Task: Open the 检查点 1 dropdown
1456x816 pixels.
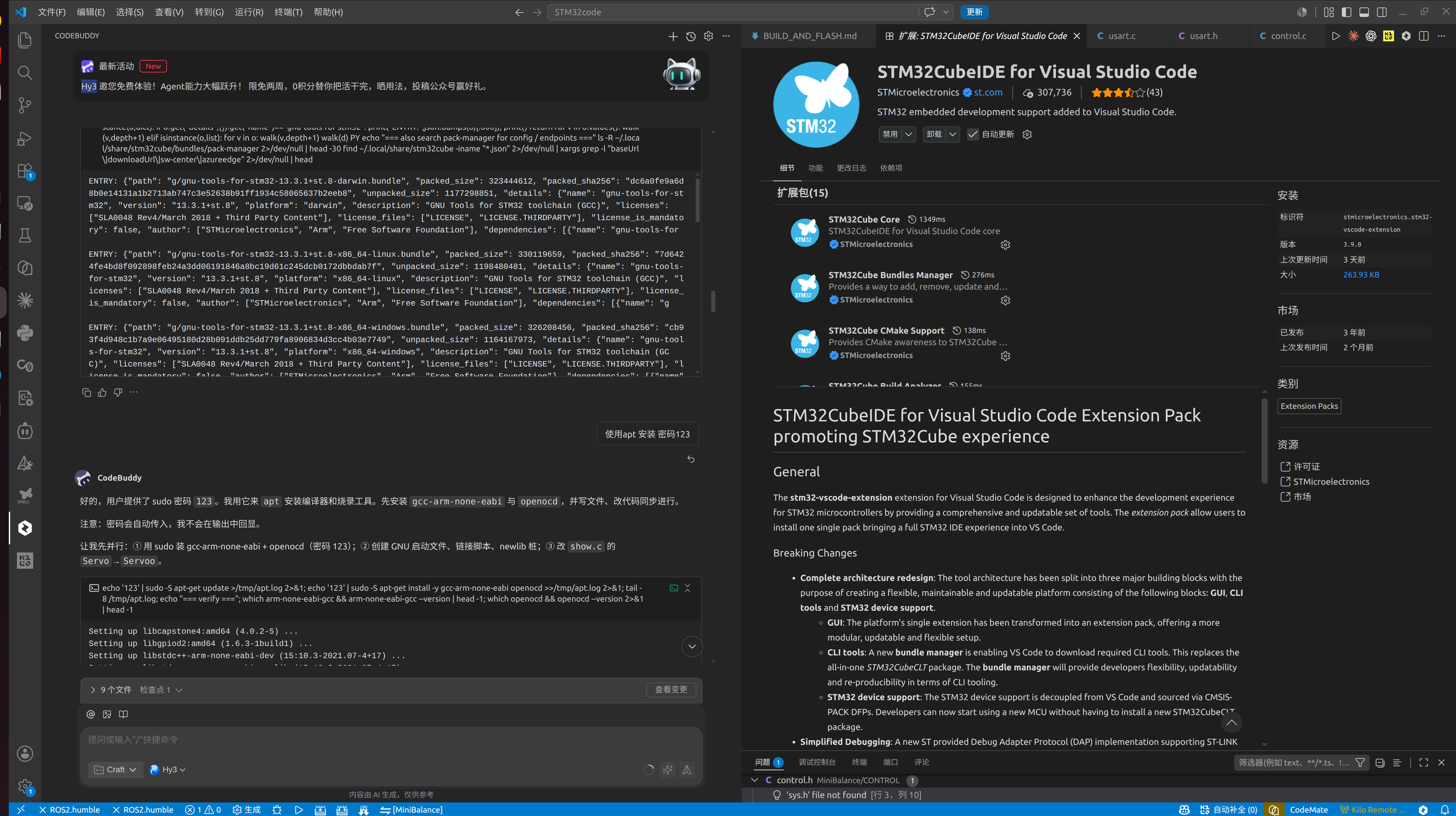Action: pos(161,690)
